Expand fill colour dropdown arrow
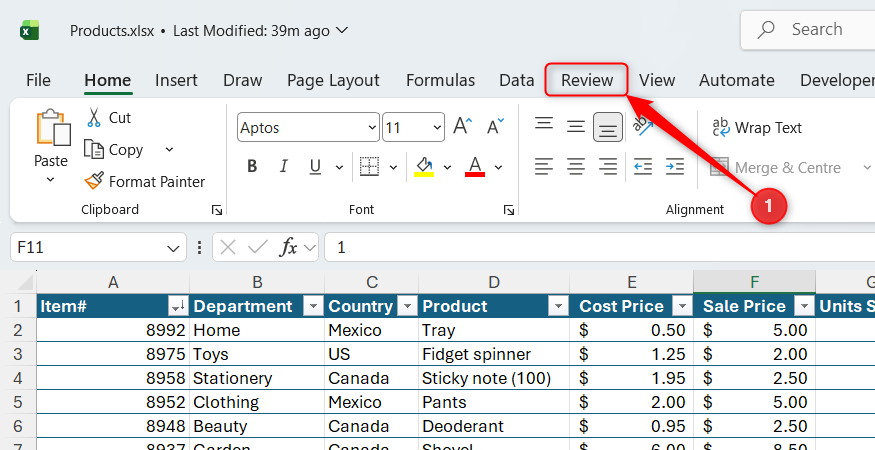This screenshot has width=875, height=450. tap(447, 167)
